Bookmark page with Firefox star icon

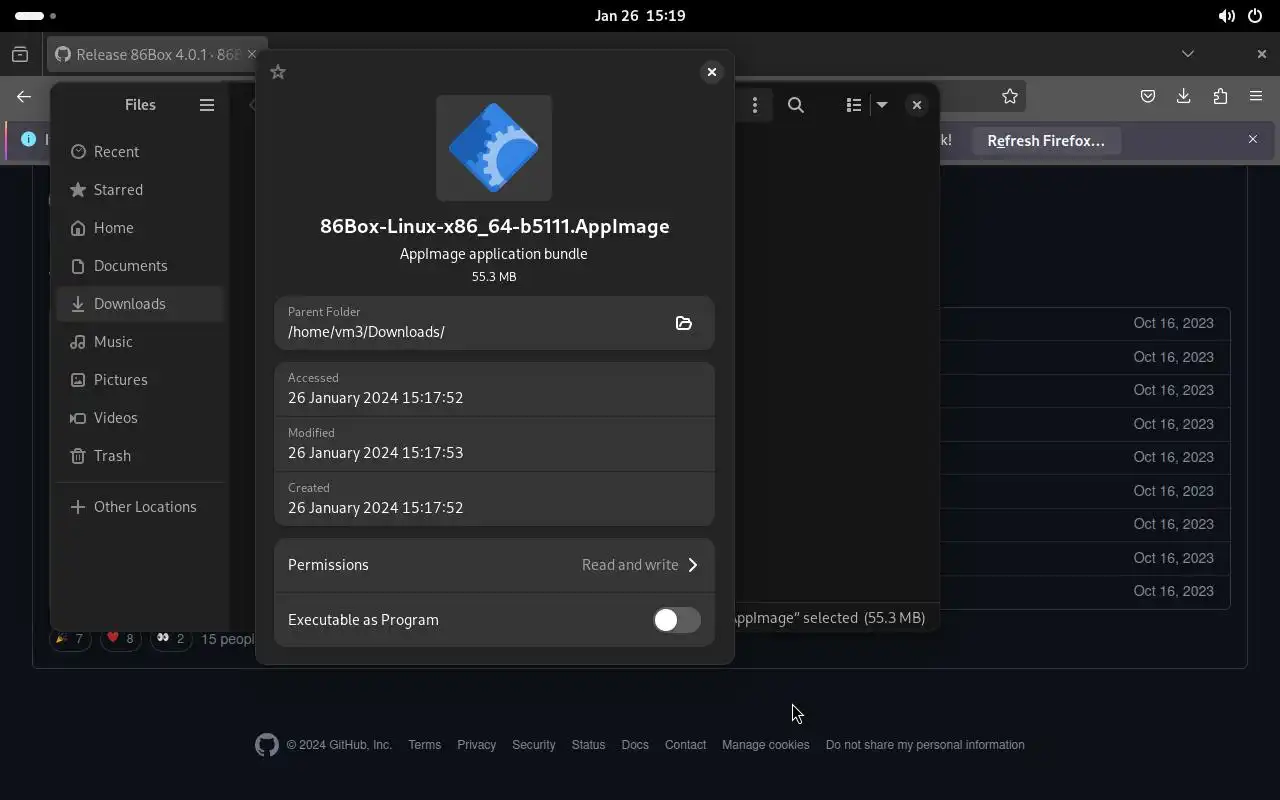(x=1010, y=97)
